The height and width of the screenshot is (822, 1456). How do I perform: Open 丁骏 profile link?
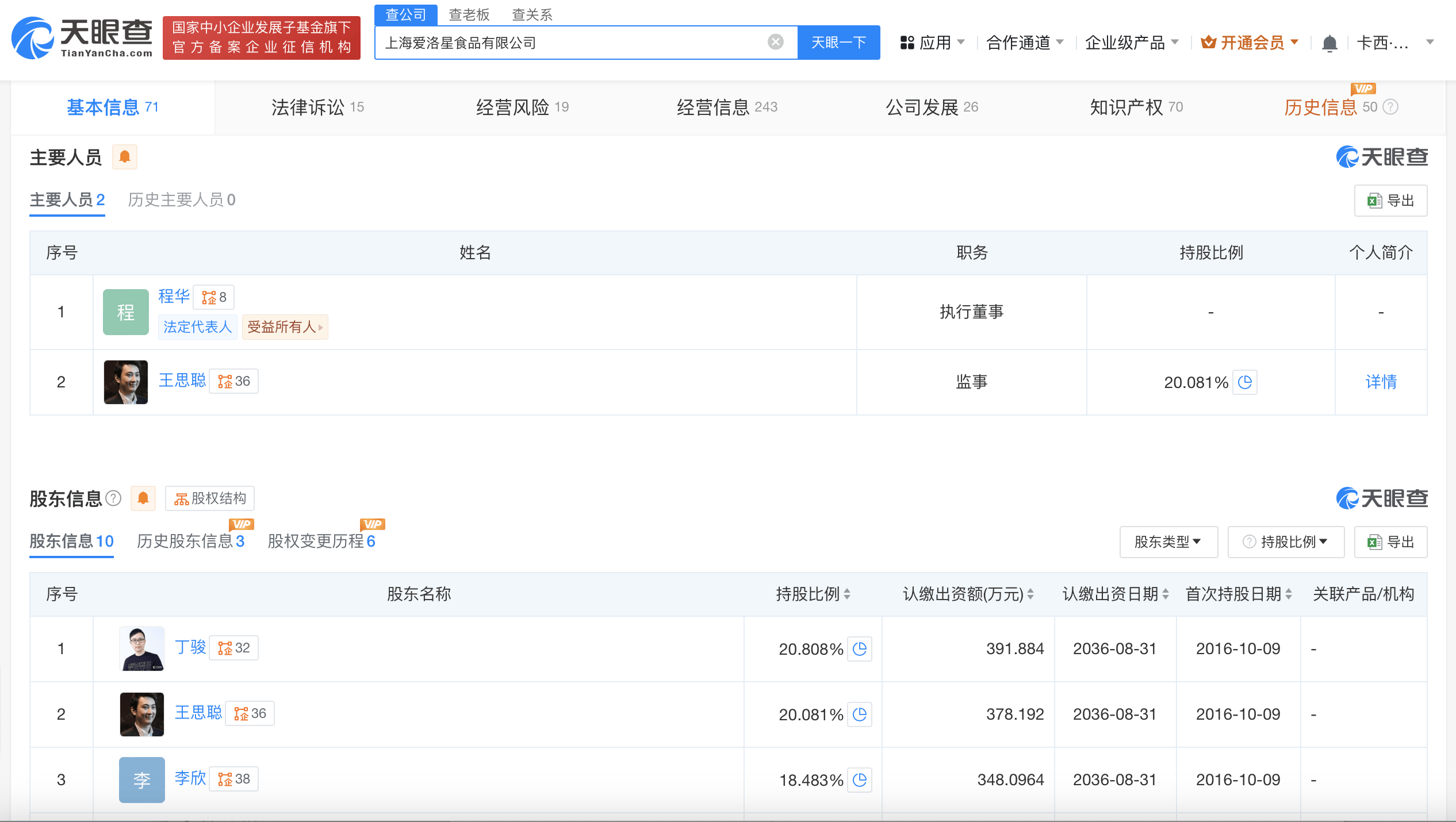pos(190,648)
